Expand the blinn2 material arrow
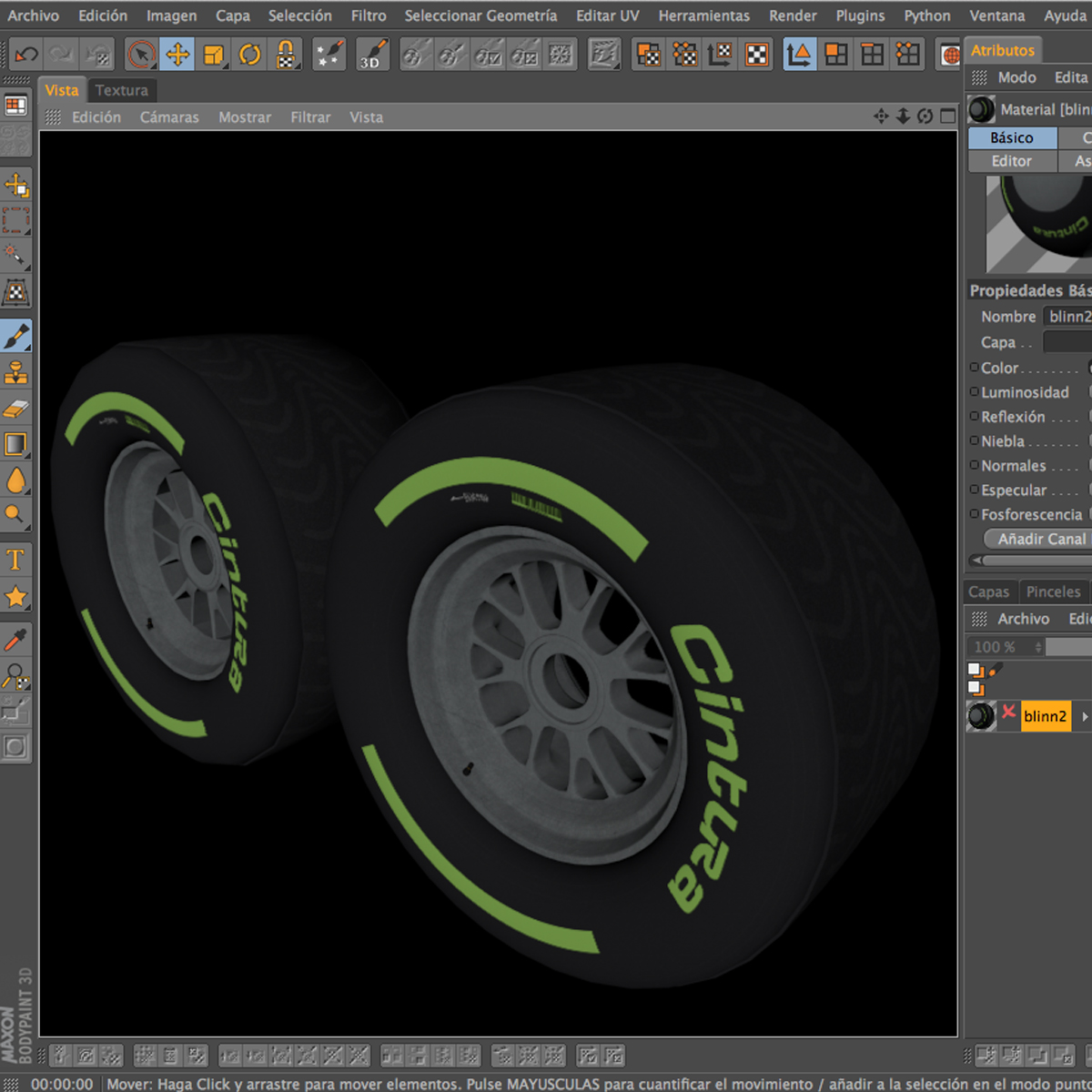 (1085, 717)
